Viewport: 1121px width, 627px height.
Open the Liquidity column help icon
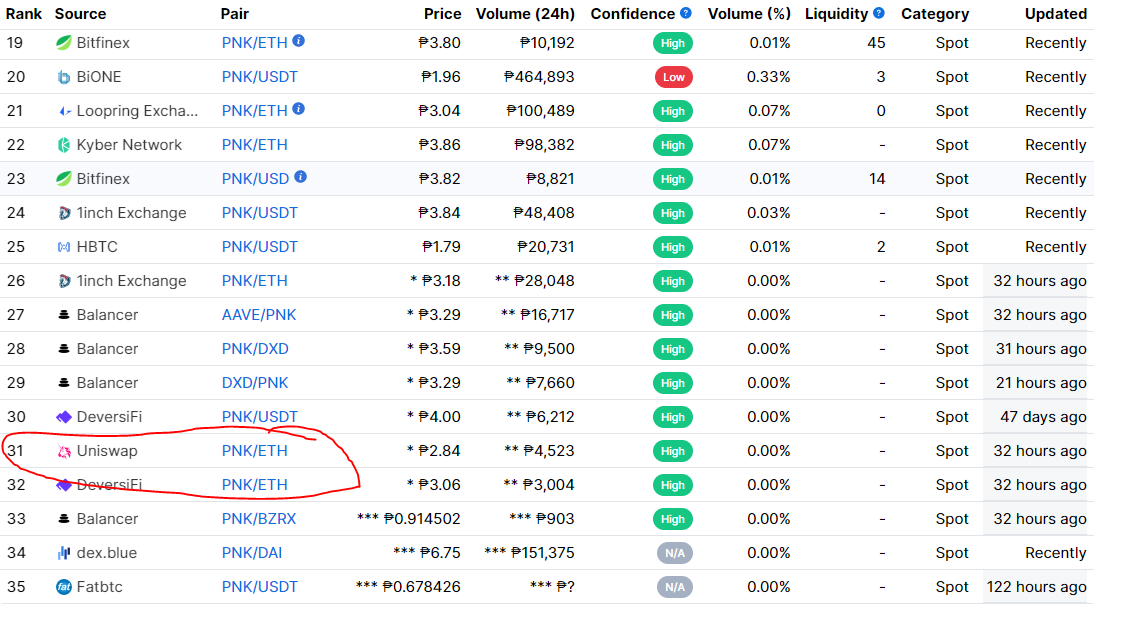[x=879, y=13]
